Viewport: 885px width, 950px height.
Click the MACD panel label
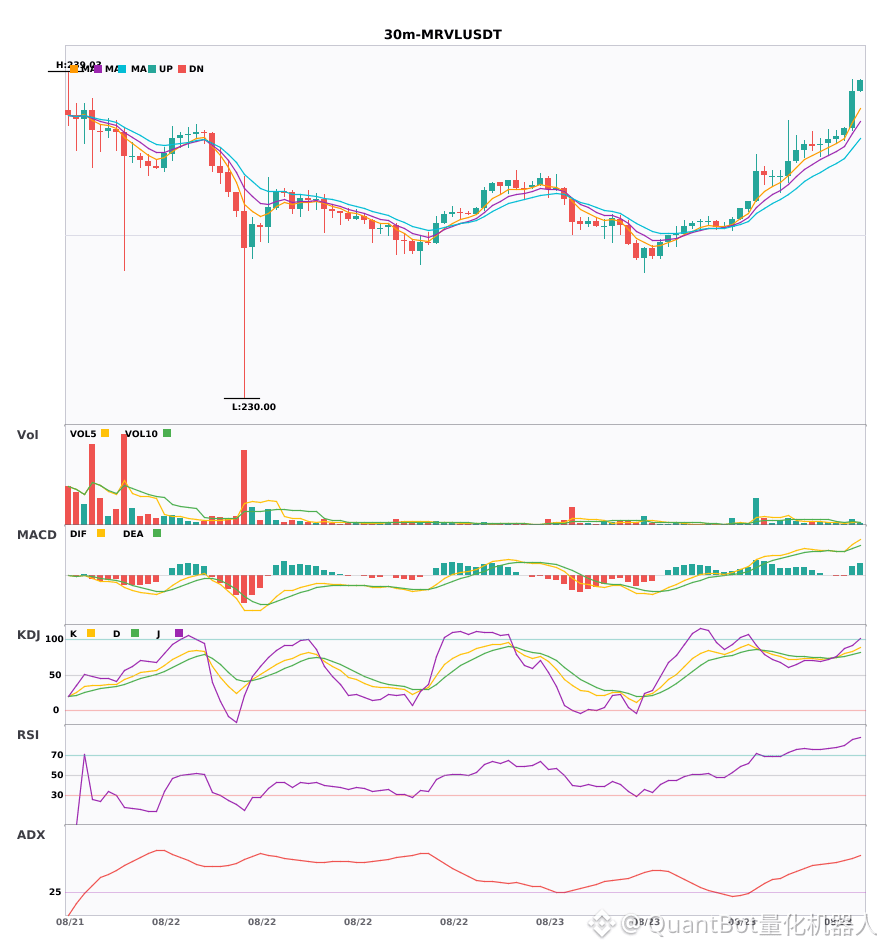coord(36,535)
